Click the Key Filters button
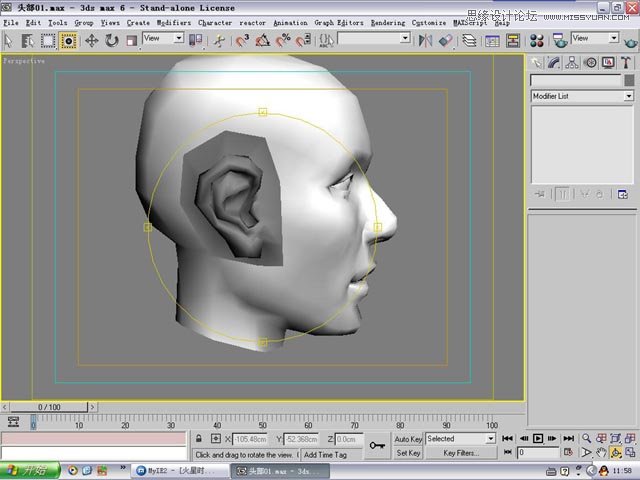640x480 pixels. coord(461,453)
